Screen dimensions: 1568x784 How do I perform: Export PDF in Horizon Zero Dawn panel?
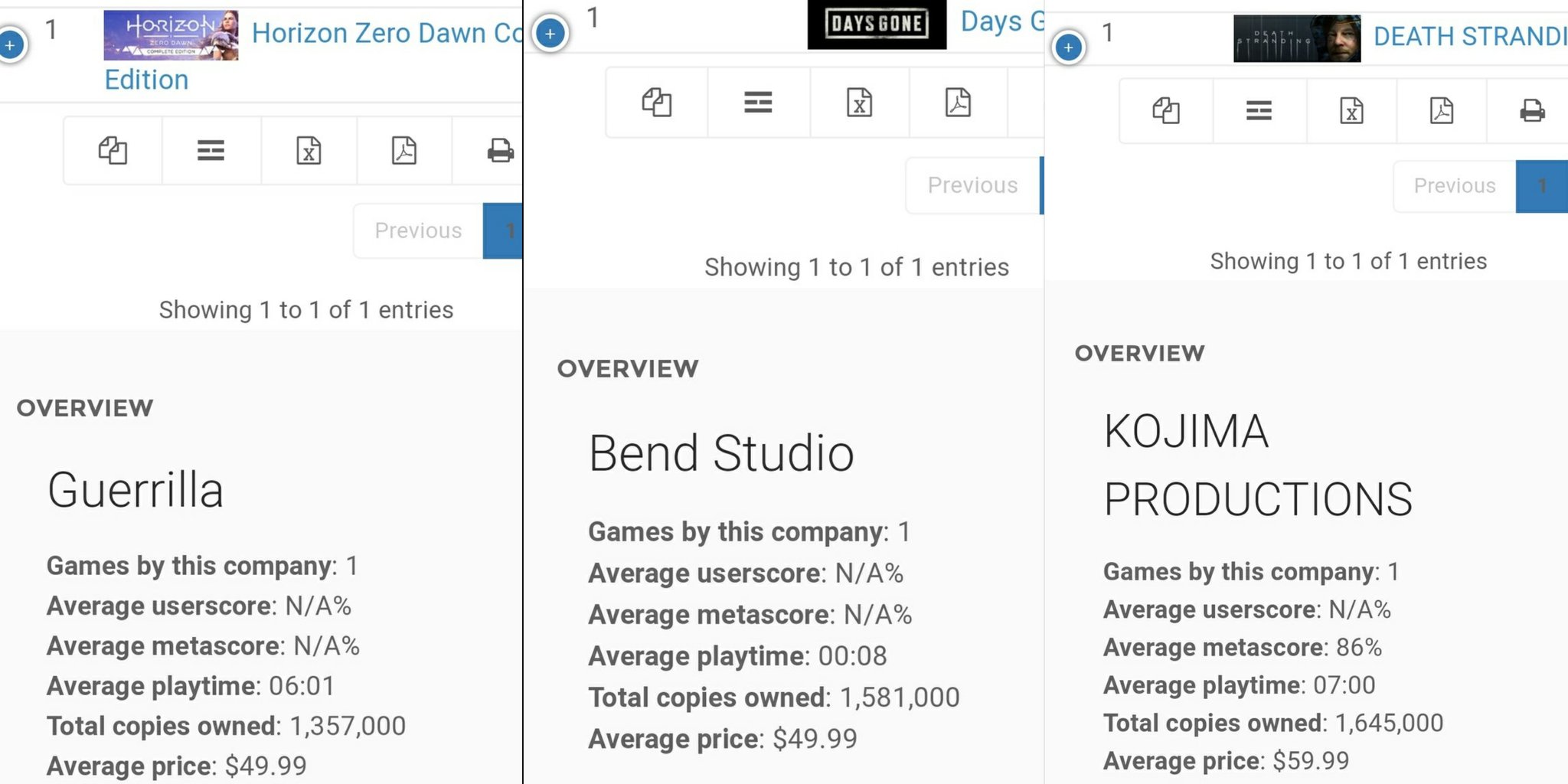(404, 150)
